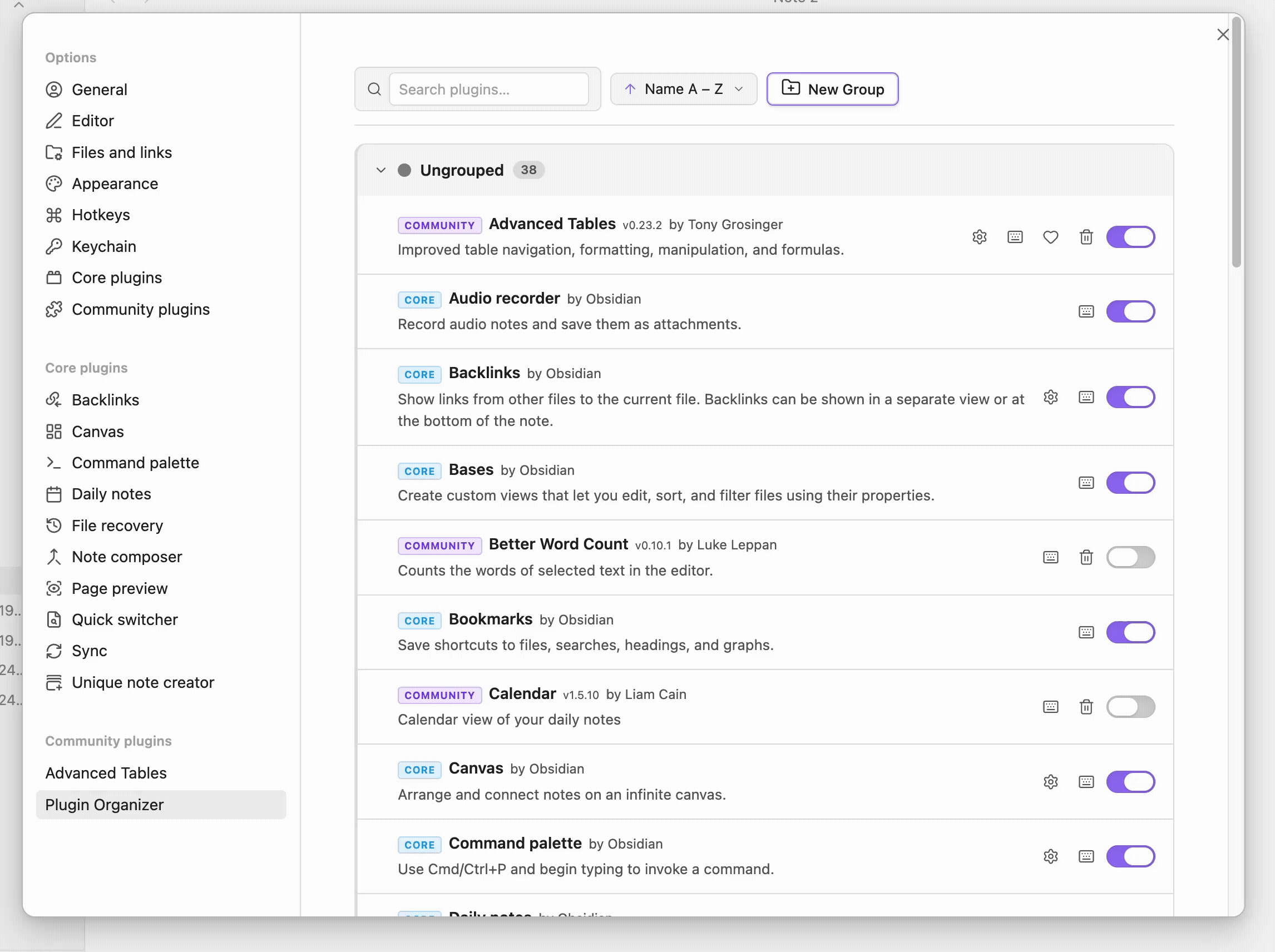The width and height of the screenshot is (1275, 952).
Task: Turn off Command palette toggle
Action: (x=1130, y=856)
